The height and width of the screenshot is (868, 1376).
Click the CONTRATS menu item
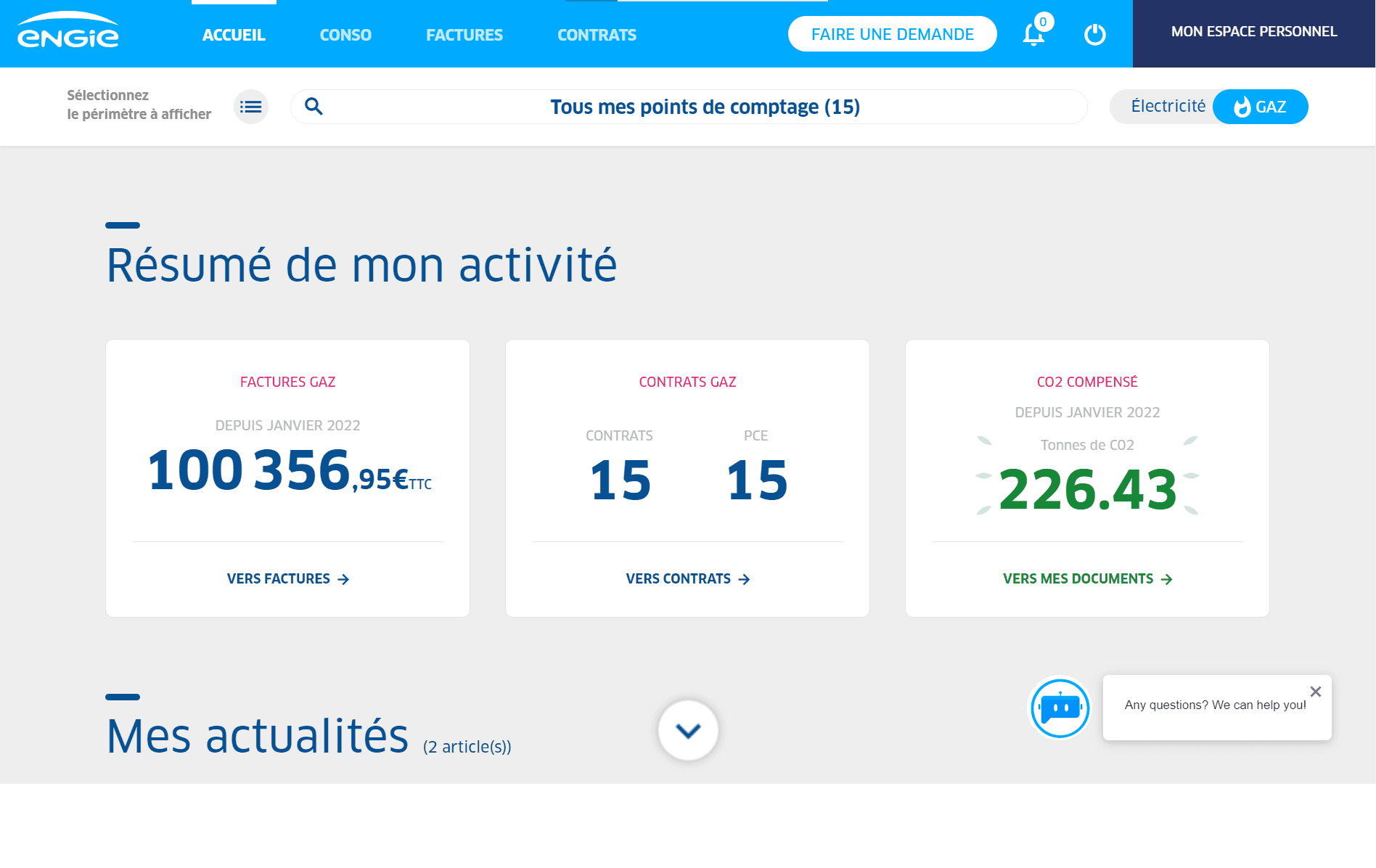(x=597, y=34)
